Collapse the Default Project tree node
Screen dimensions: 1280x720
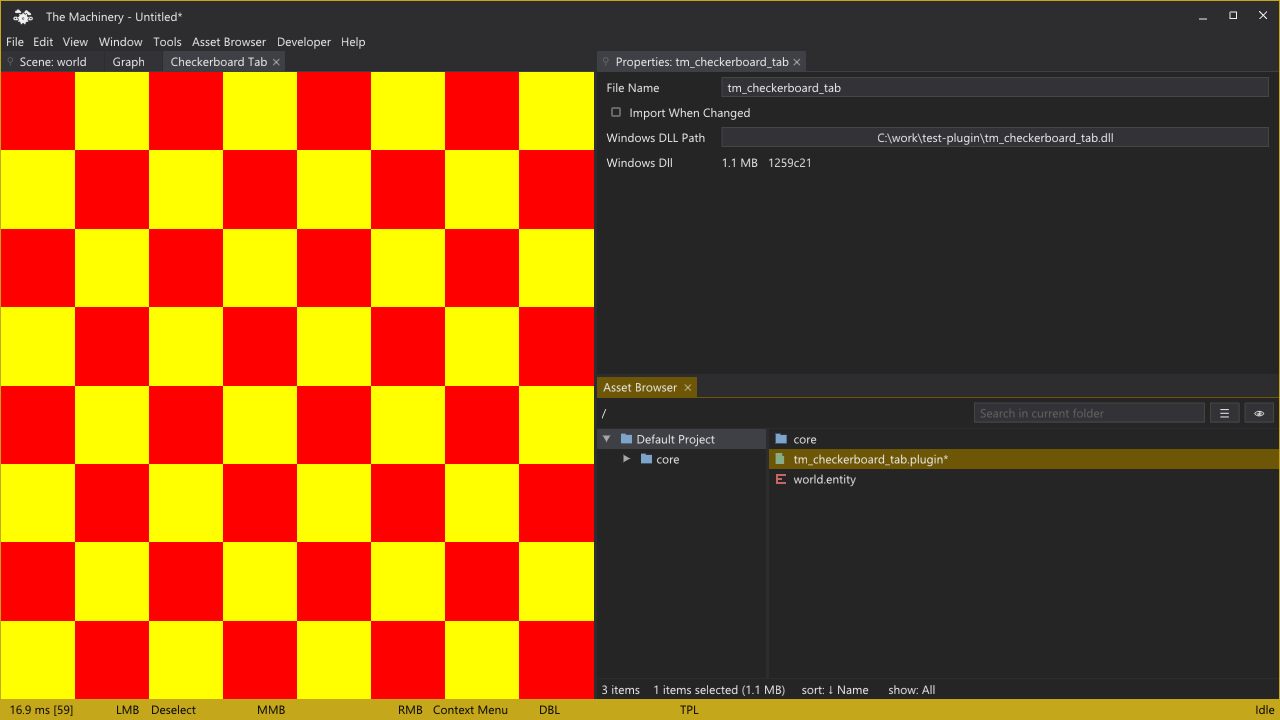606,439
